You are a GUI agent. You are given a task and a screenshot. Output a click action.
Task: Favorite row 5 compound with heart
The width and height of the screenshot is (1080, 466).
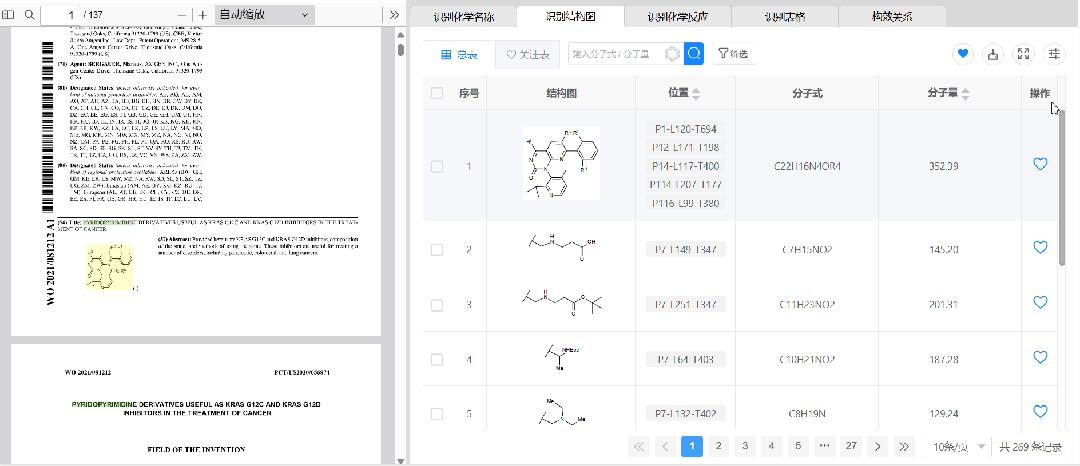pyautogui.click(x=1040, y=412)
